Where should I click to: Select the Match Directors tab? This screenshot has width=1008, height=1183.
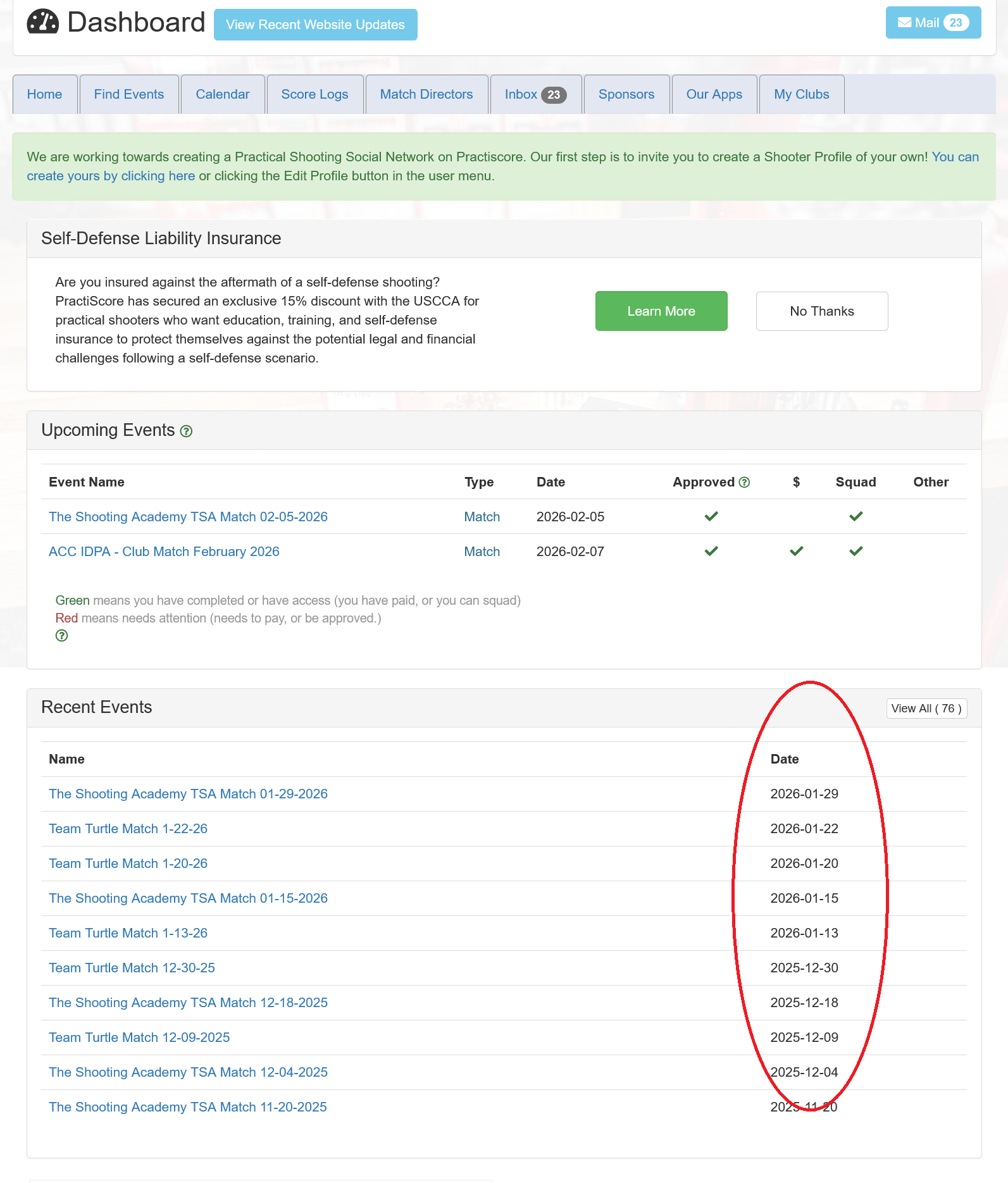tap(426, 95)
